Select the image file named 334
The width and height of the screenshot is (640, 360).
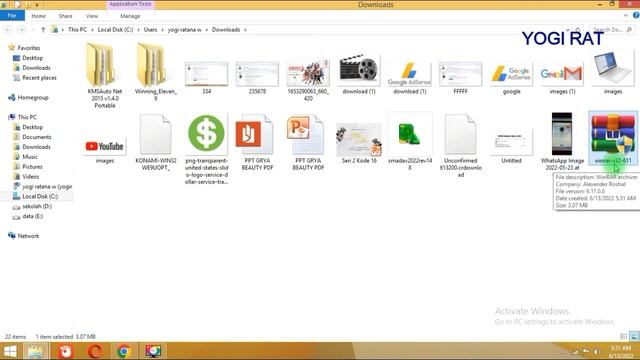[x=207, y=78]
